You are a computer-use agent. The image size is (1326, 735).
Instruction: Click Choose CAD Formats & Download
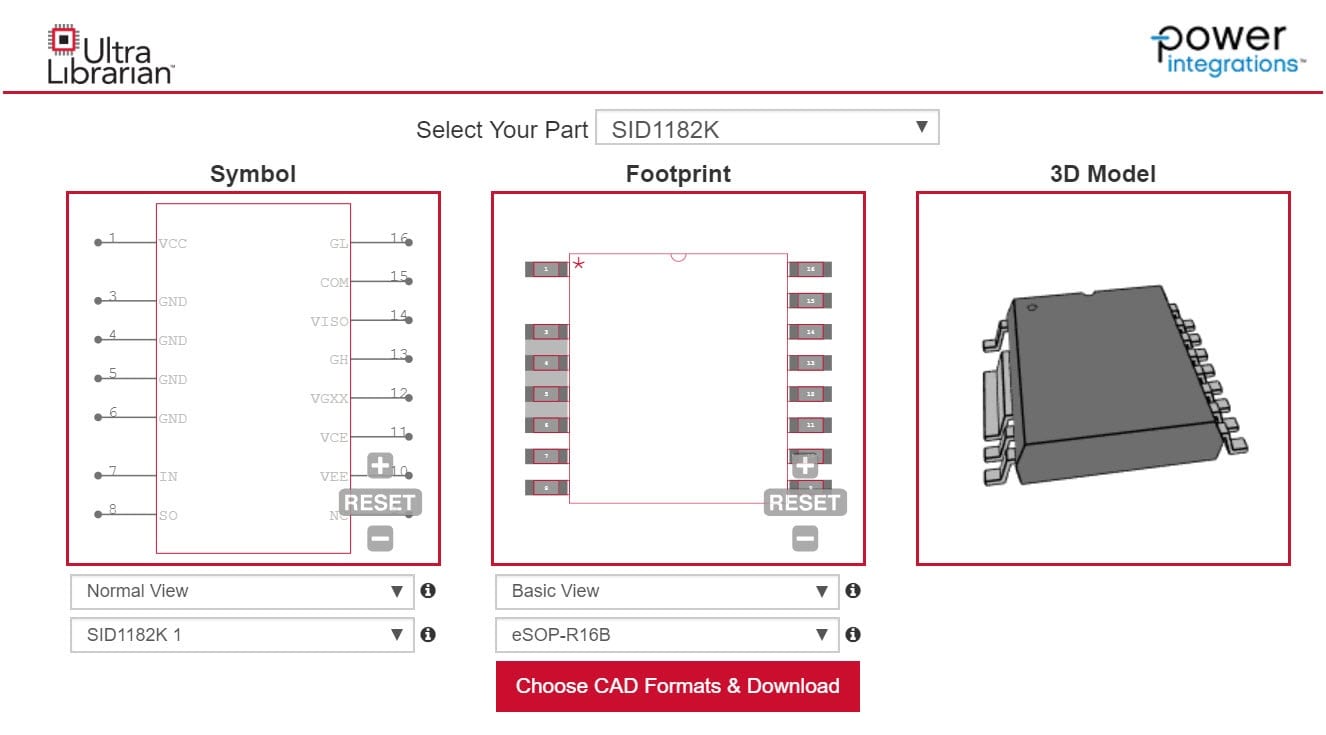(x=677, y=686)
